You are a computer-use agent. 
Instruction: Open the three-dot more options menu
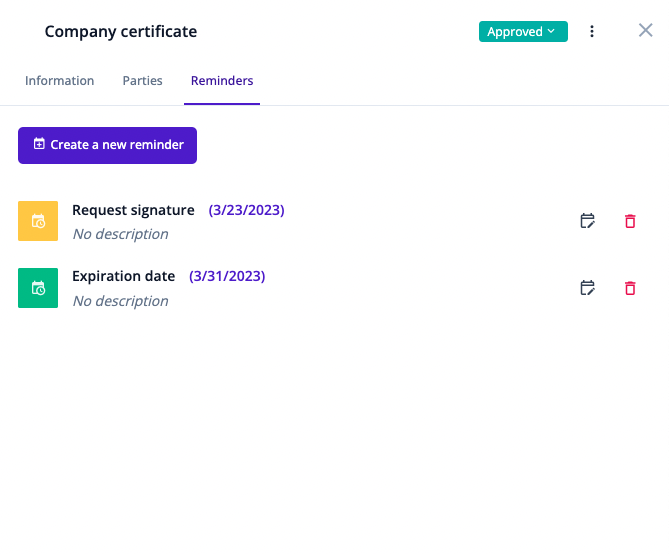pos(592,32)
